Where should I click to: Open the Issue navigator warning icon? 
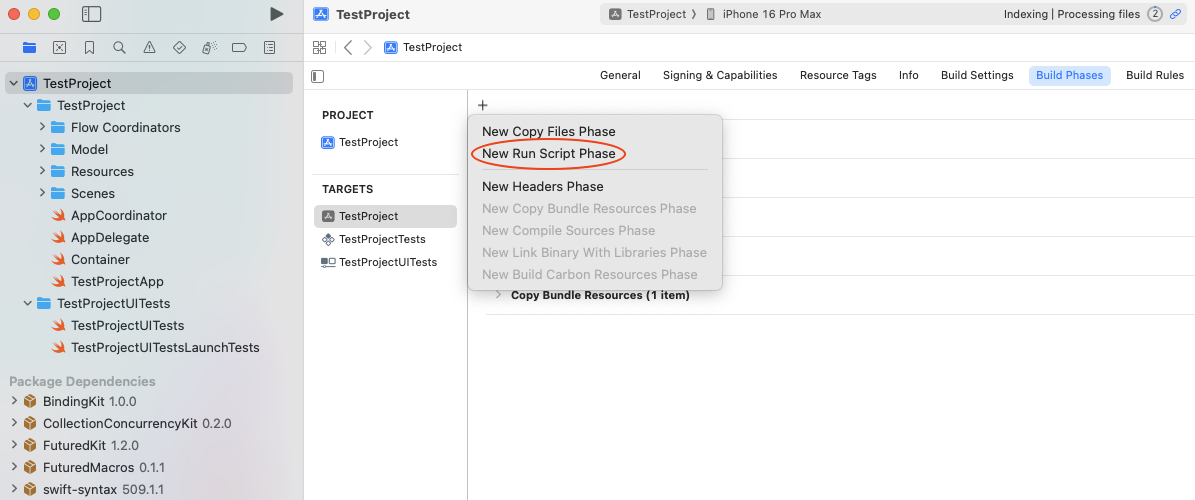[x=149, y=47]
